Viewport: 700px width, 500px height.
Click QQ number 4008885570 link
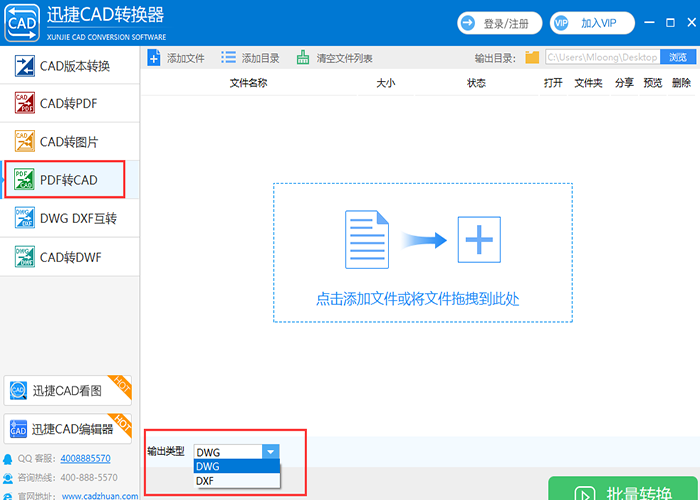(85, 458)
